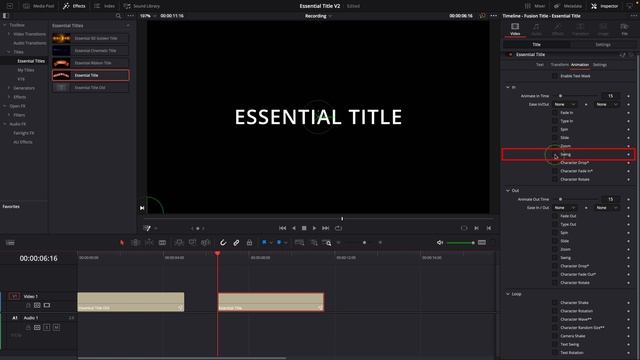Click Full Extent Zoom icon
This screenshot has height=360, width=640.
tap(299, 242)
